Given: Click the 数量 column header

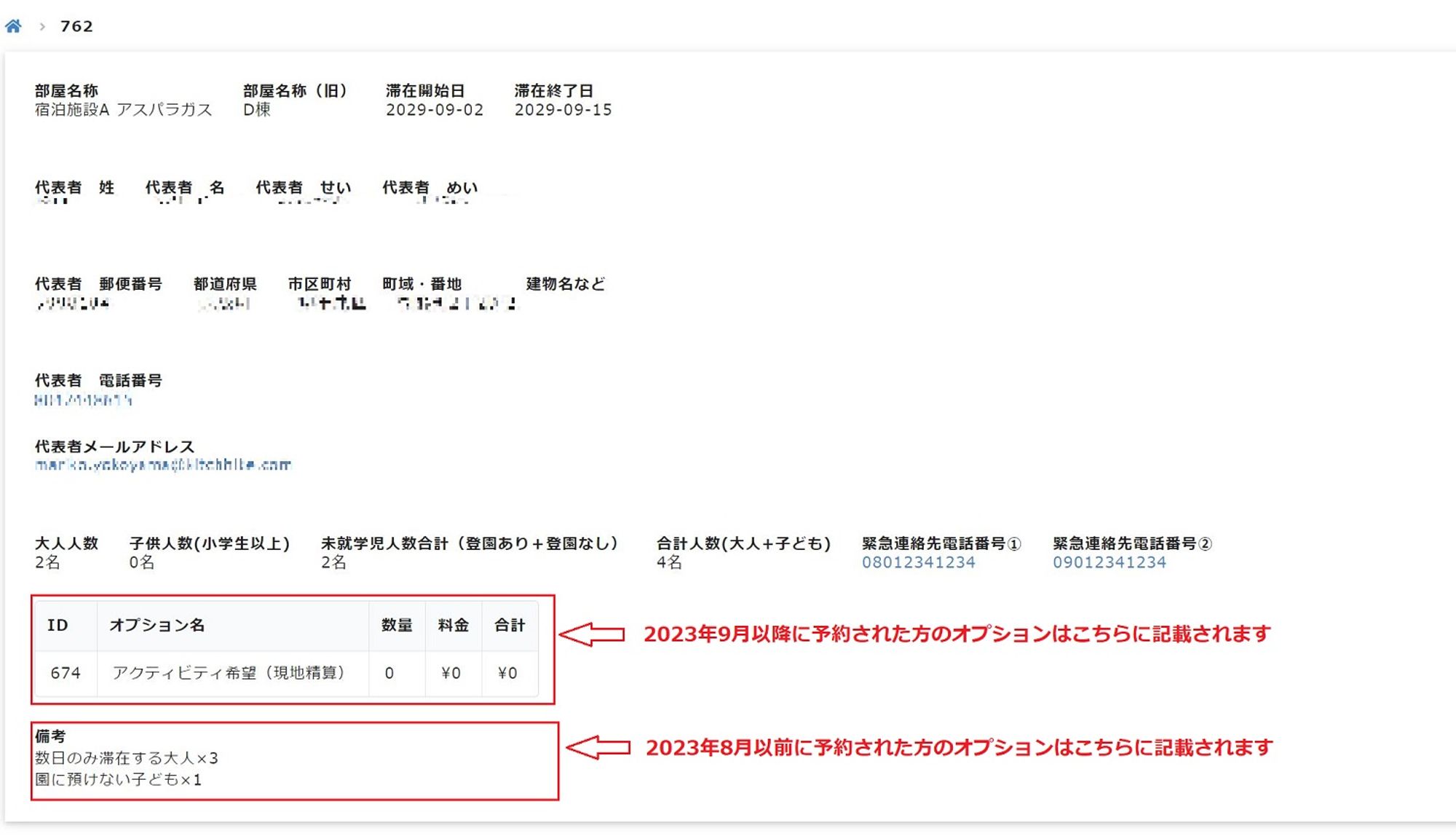Looking at the screenshot, I should pyautogui.click(x=397, y=626).
